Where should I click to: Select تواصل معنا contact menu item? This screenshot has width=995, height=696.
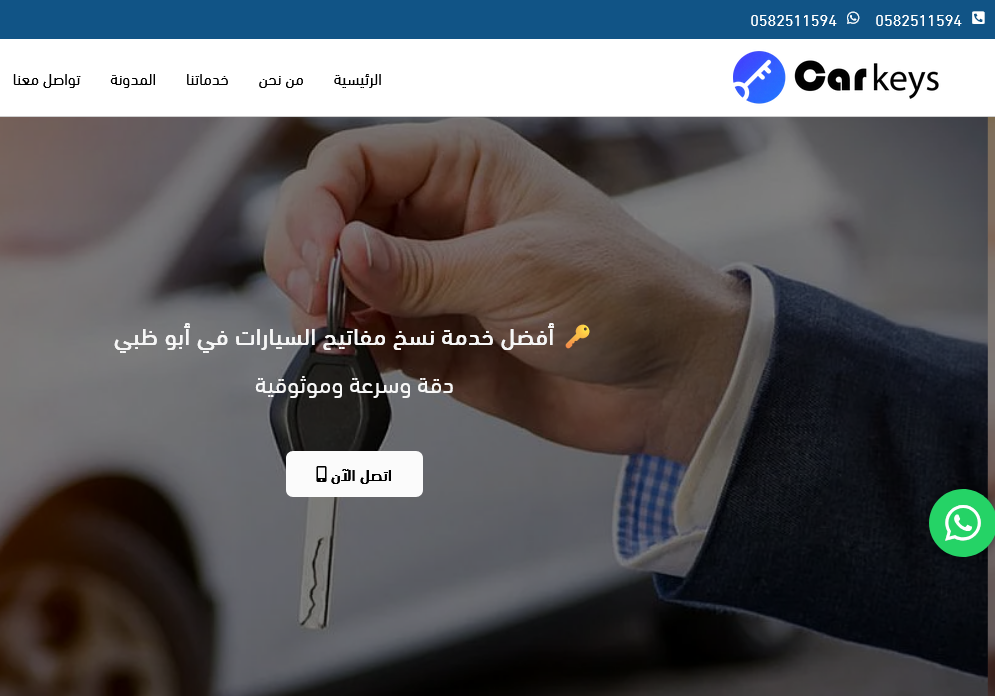(x=46, y=80)
